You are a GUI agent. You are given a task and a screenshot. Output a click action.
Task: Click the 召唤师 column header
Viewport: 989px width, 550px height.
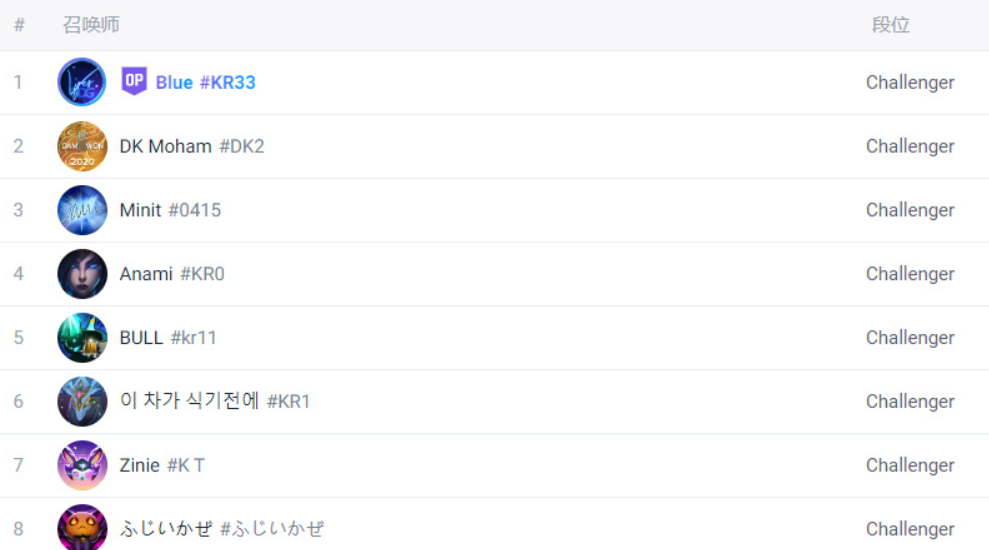pyautogui.click(x=91, y=25)
